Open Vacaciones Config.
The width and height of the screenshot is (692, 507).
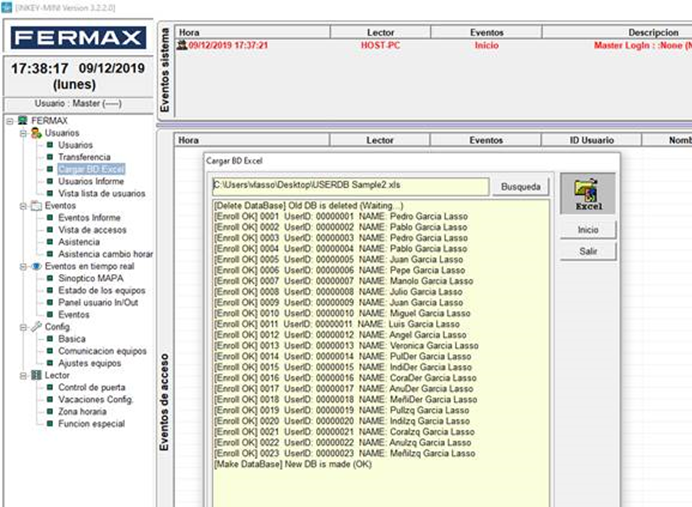click(95, 399)
